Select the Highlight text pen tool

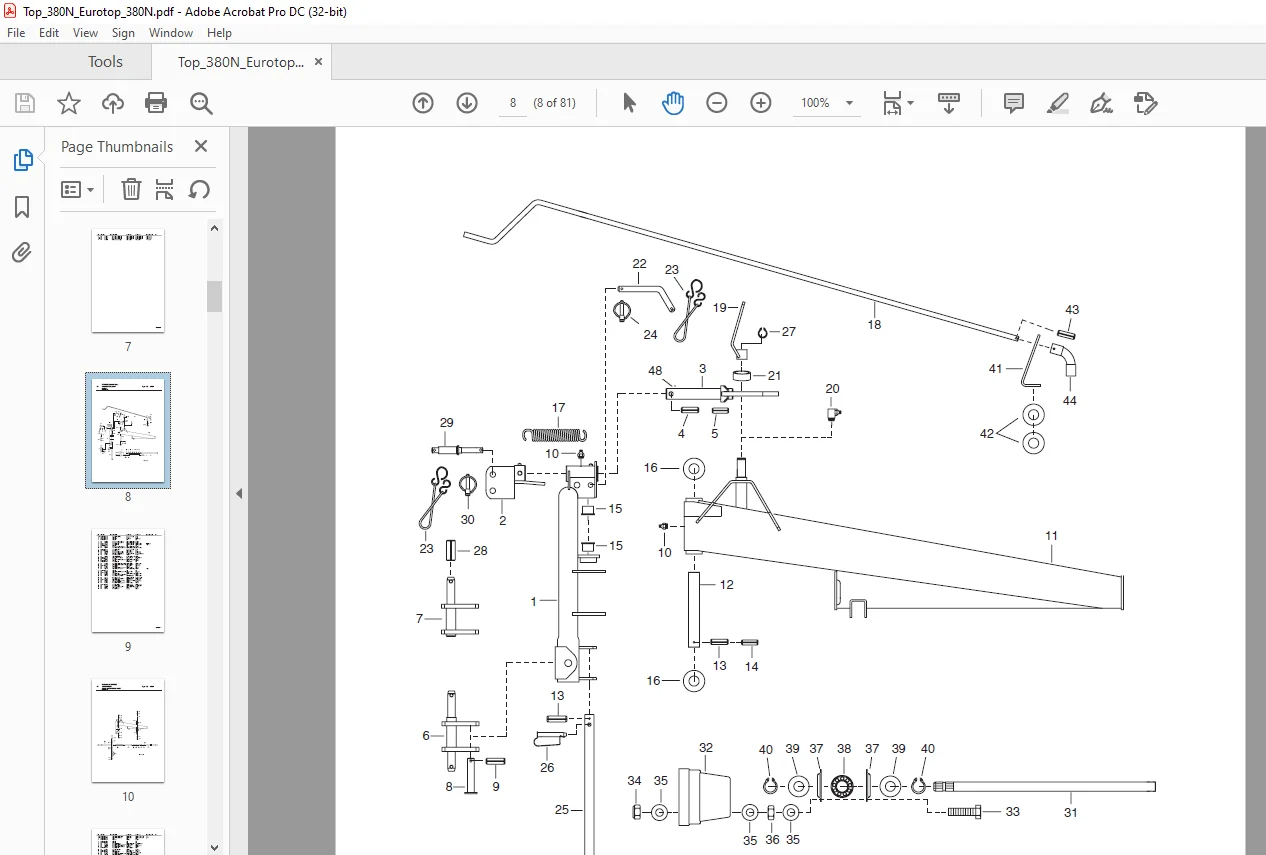[x=1058, y=103]
